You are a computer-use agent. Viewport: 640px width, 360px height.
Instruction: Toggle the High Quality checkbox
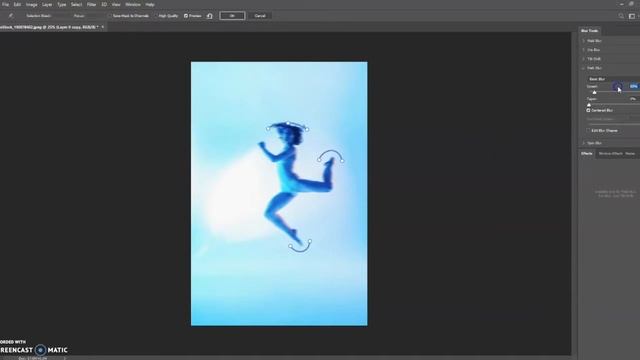[157, 16]
